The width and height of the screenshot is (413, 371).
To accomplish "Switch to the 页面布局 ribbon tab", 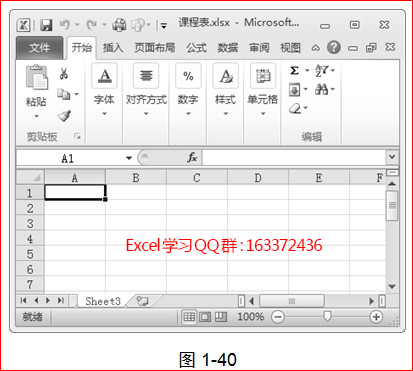I will (154, 48).
